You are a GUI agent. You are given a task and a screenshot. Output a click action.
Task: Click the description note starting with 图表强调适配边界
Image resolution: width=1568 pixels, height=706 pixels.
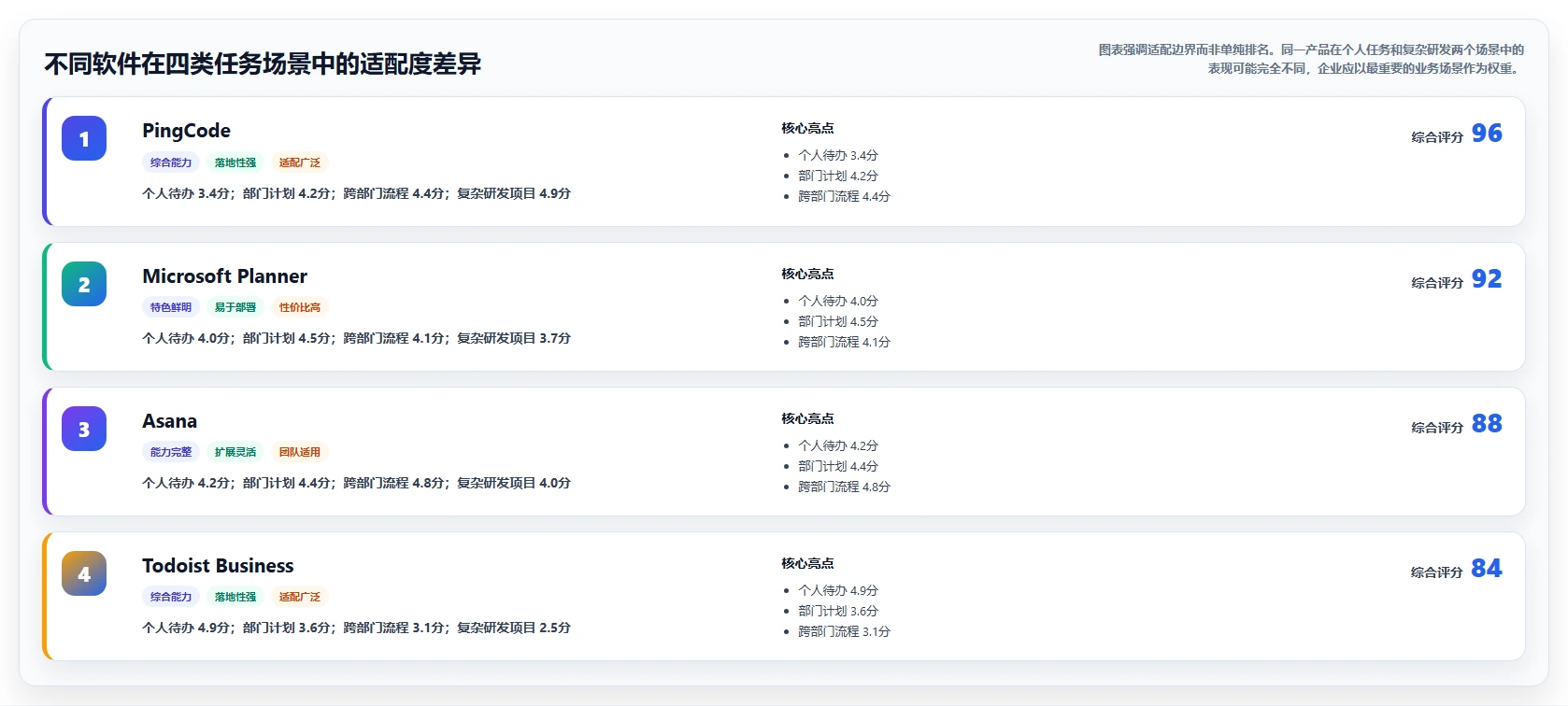(x=1311, y=59)
